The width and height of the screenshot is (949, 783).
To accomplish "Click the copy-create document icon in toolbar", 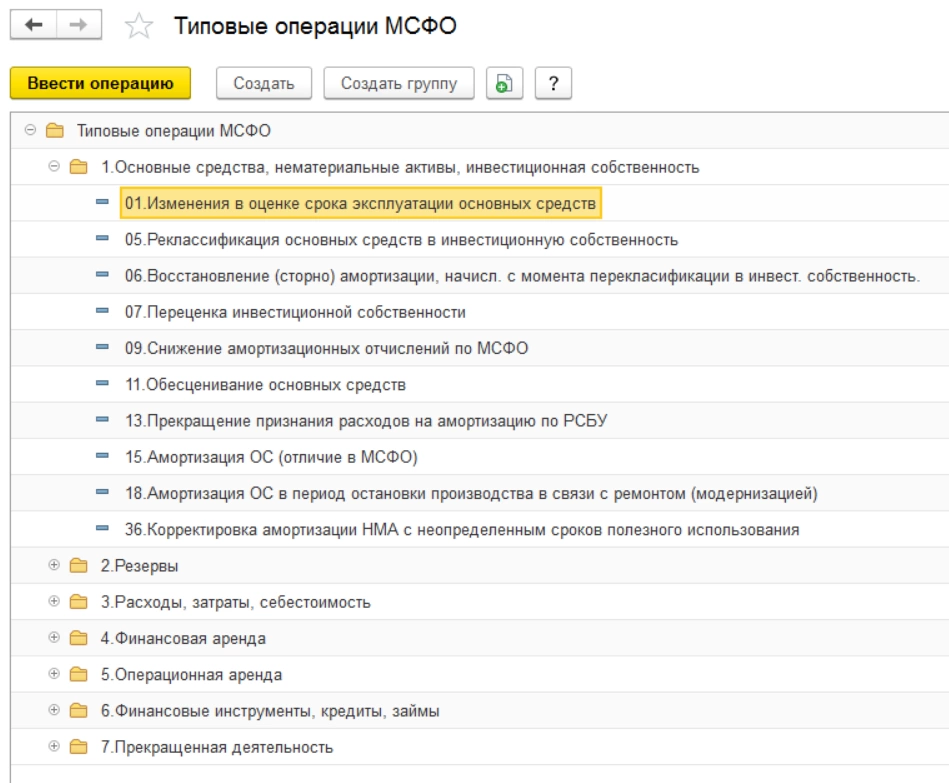I will (505, 84).
